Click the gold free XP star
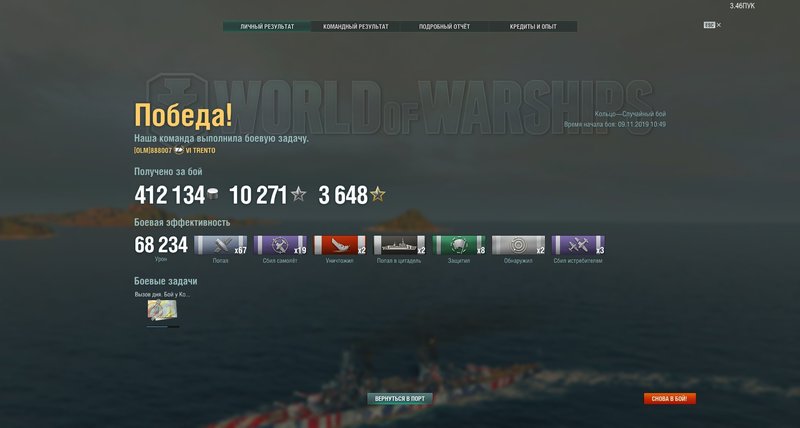 (378, 194)
